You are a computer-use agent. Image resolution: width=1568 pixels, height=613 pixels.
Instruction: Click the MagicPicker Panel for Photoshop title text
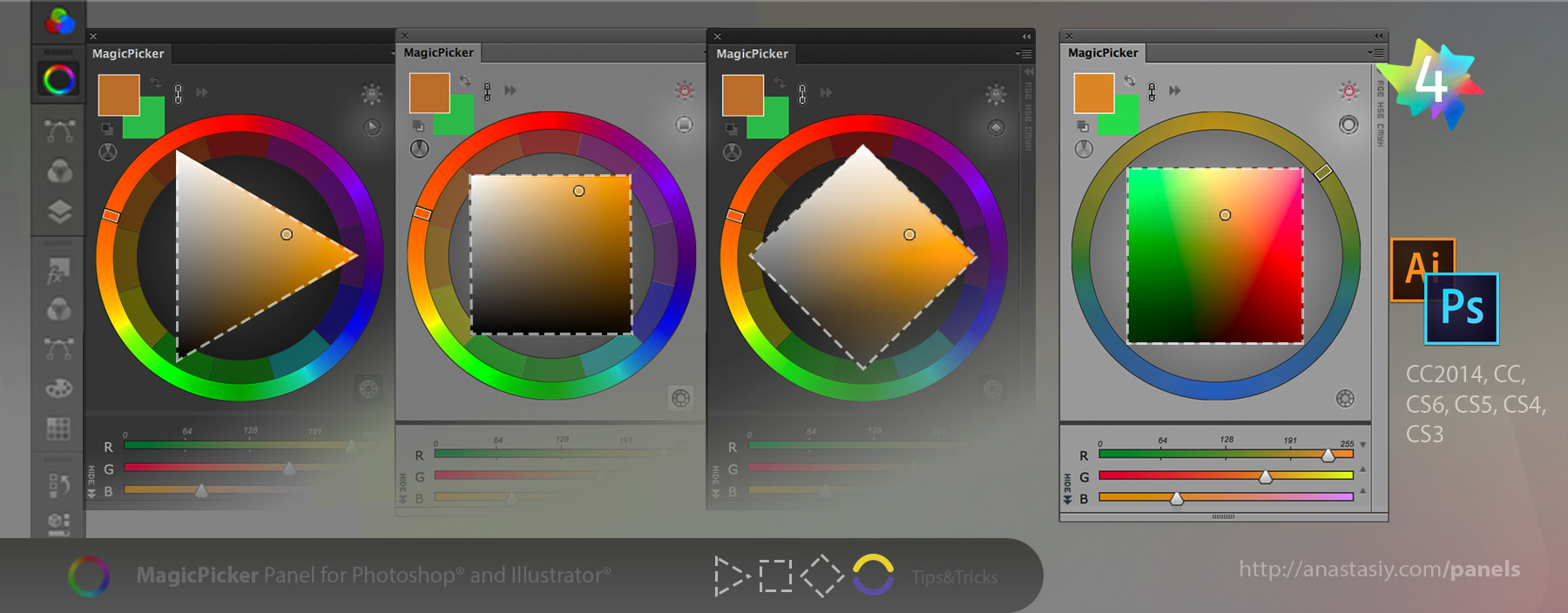(x=374, y=576)
